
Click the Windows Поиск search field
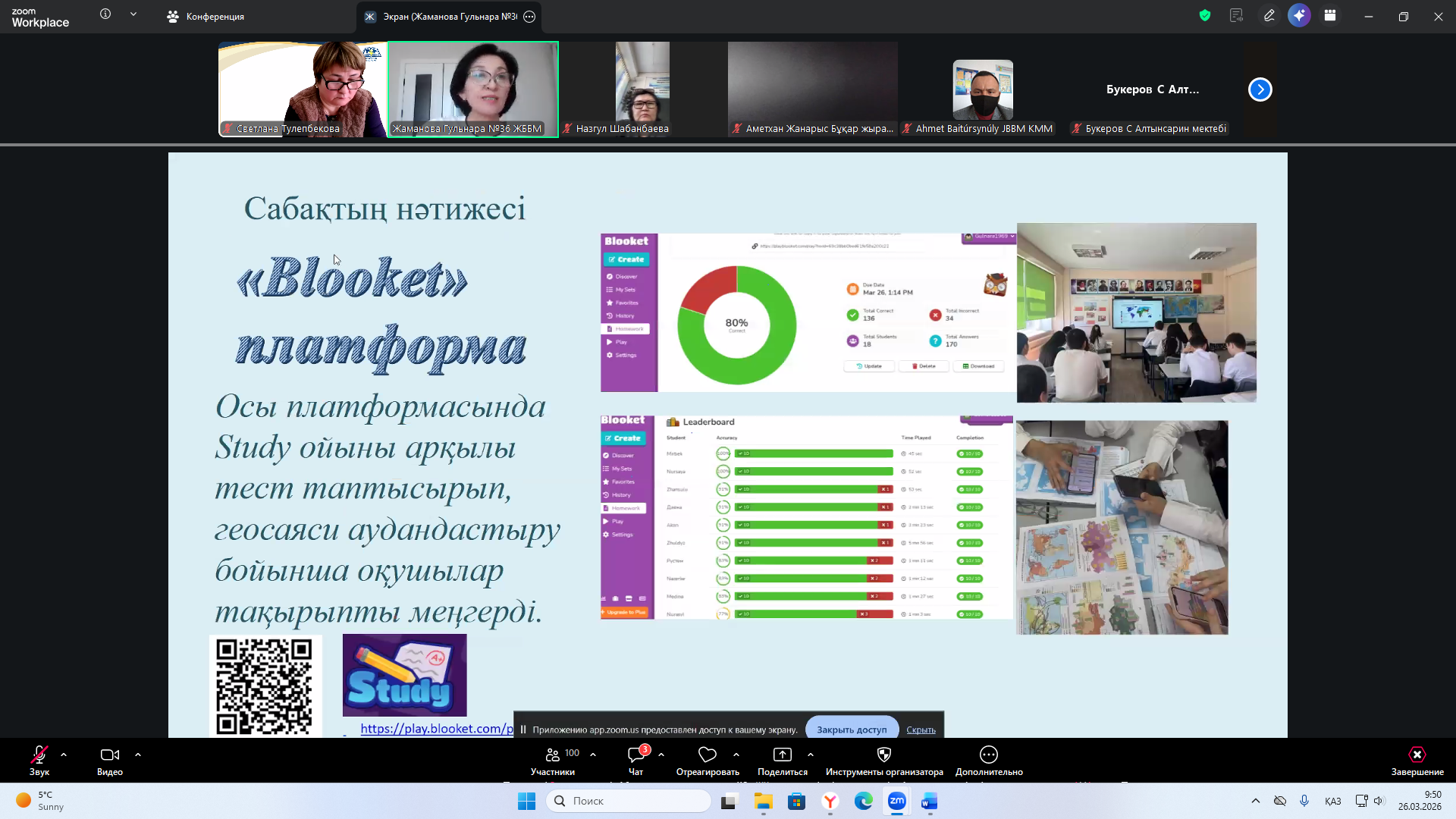pos(629,801)
